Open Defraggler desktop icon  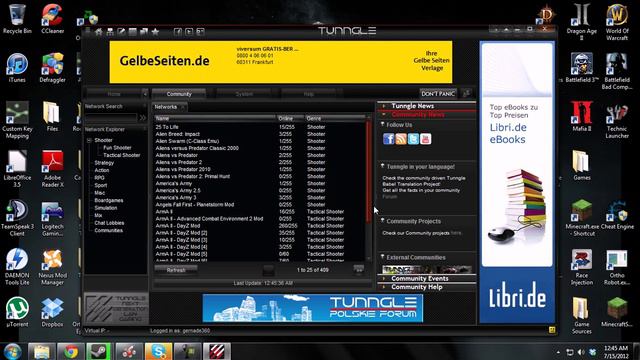coord(52,68)
